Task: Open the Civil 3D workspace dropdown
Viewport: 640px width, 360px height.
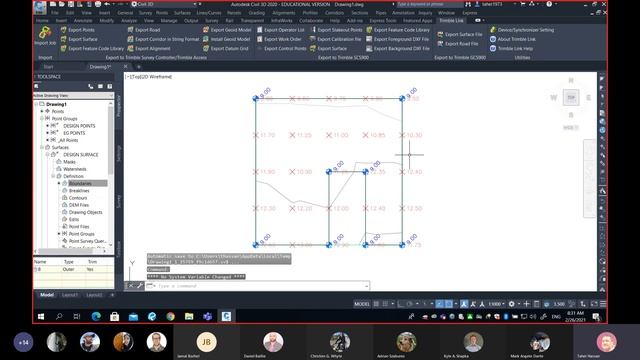Action: pos(165,4)
